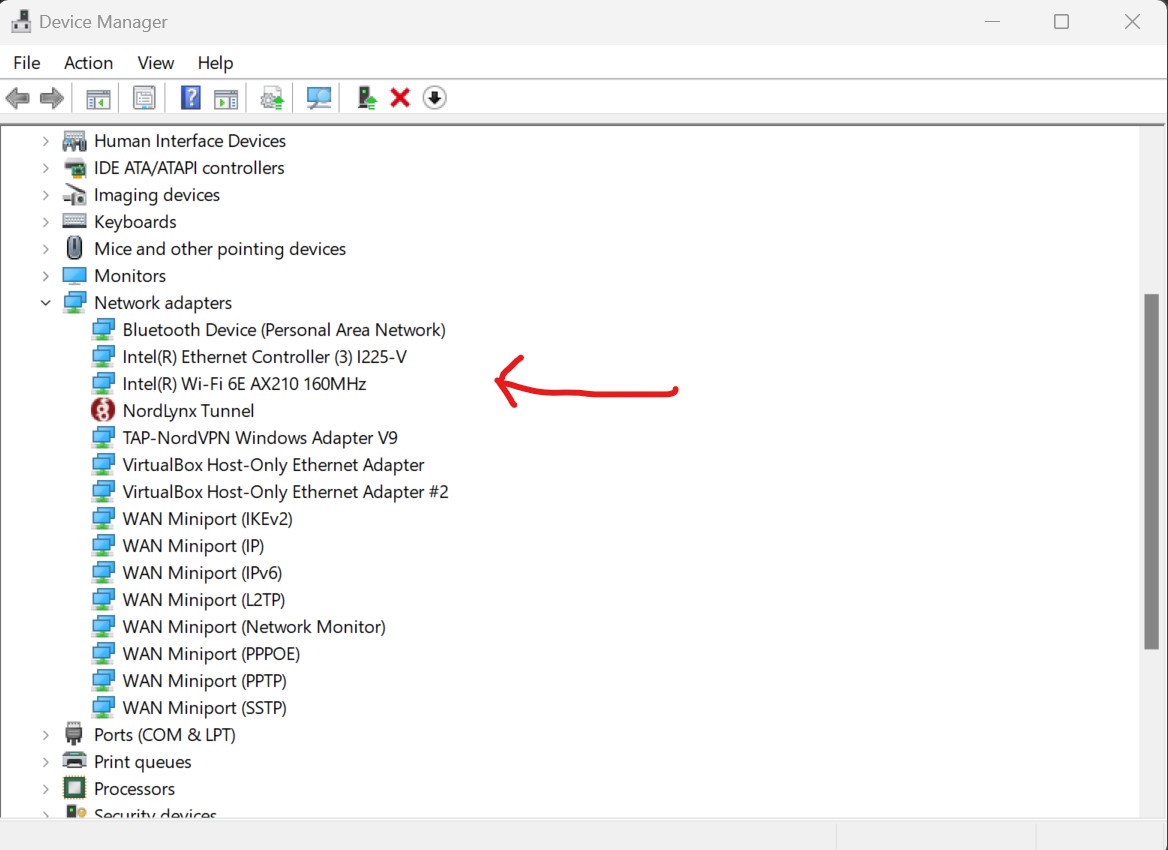The height and width of the screenshot is (850, 1168).
Task: Click the Intel Ethernet Controller I225-V icon
Action: [103, 356]
